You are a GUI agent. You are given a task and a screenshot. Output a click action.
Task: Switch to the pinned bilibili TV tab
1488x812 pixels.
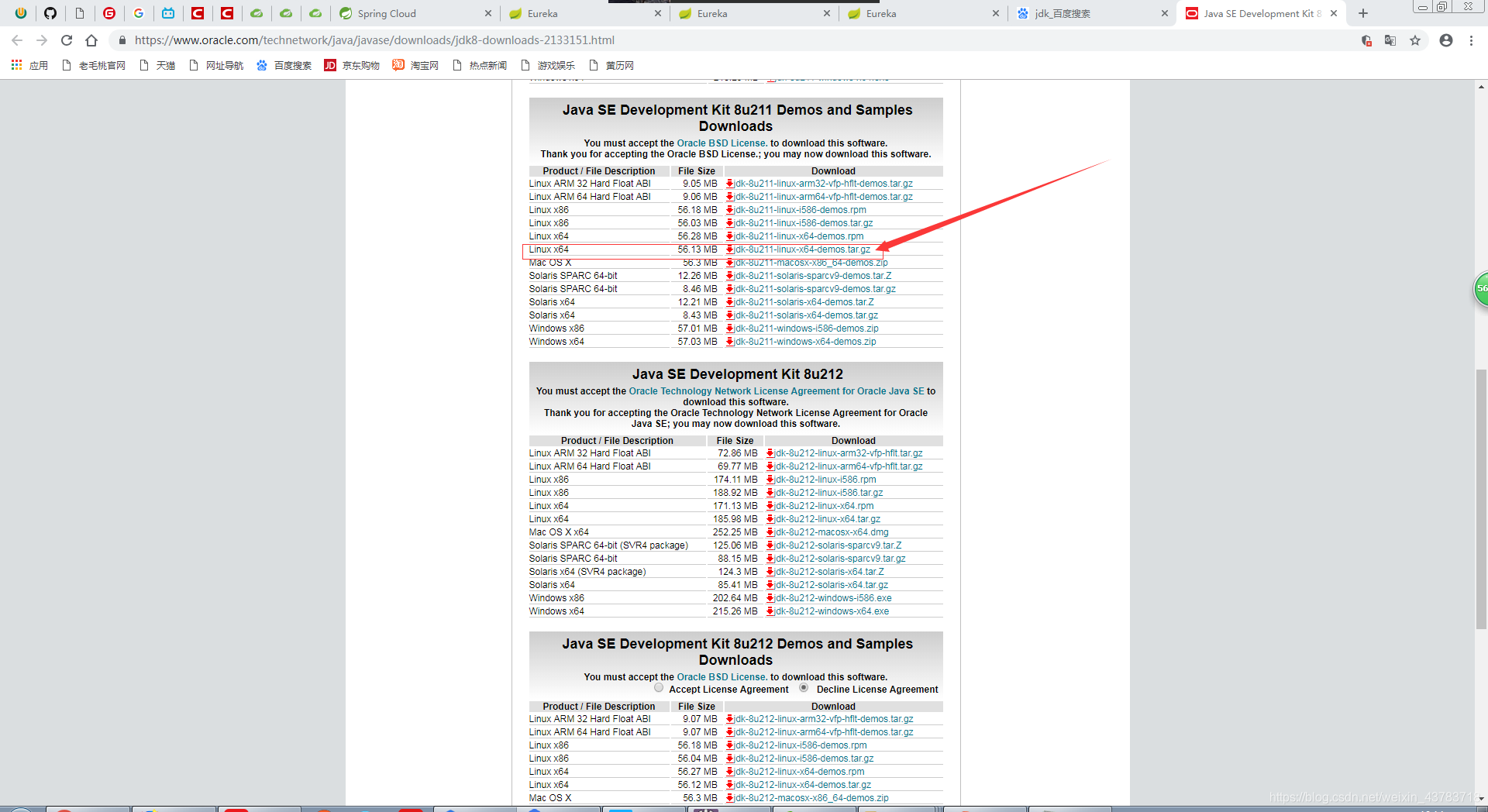tap(168, 13)
